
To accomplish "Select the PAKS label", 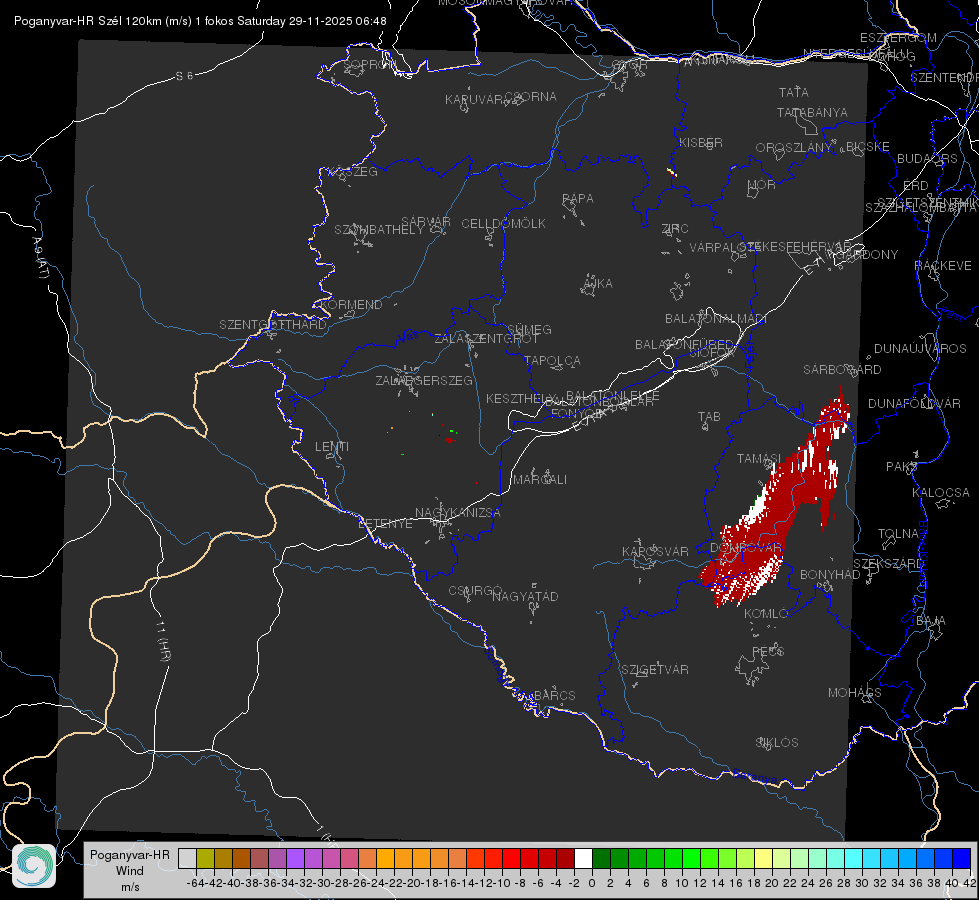I will [902, 467].
